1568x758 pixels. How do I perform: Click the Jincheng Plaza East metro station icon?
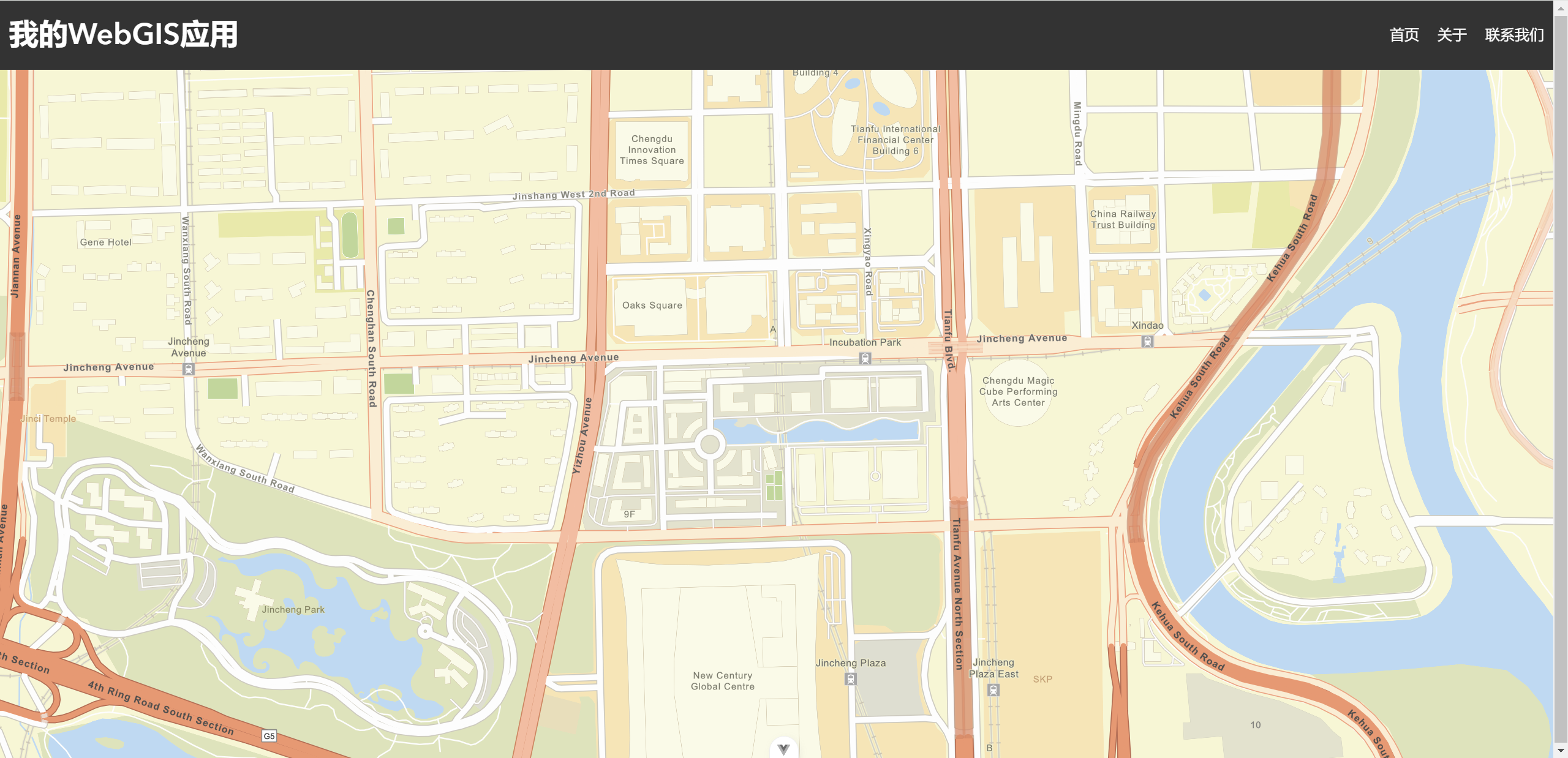pyautogui.click(x=993, y=691)
